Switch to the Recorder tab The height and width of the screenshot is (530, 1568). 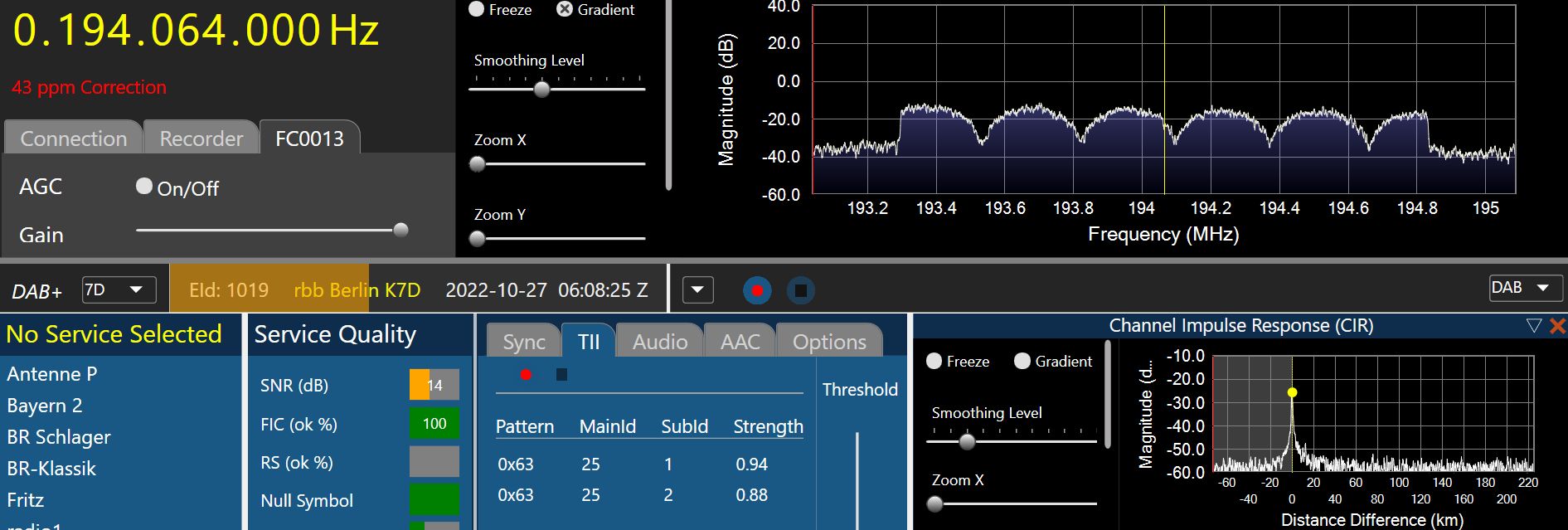point(201,139)
